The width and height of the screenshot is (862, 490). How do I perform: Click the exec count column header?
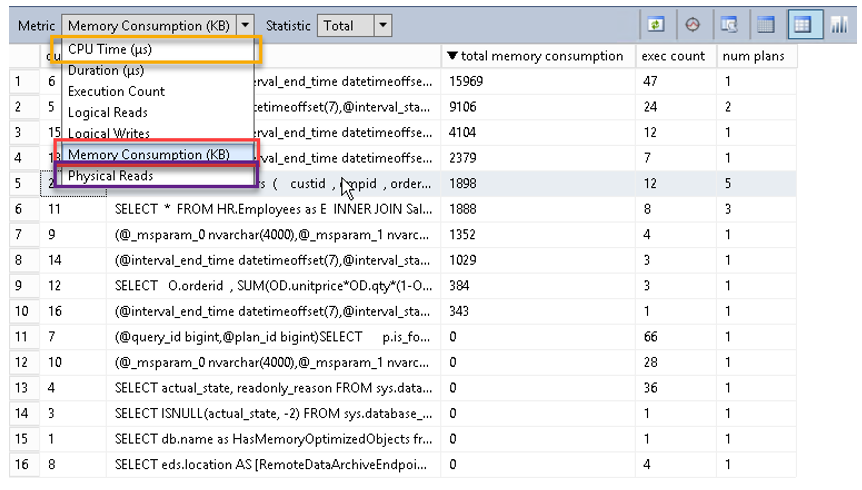tap(672, 56)
